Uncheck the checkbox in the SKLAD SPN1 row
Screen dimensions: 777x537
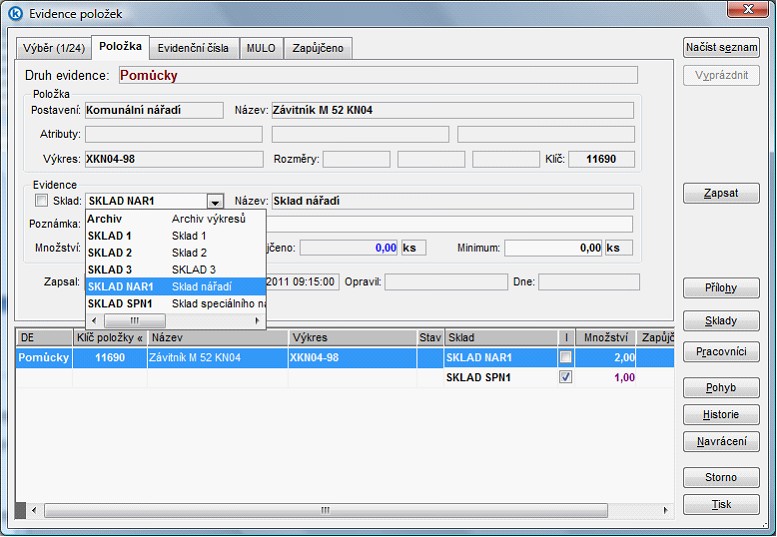coord(565,377)
